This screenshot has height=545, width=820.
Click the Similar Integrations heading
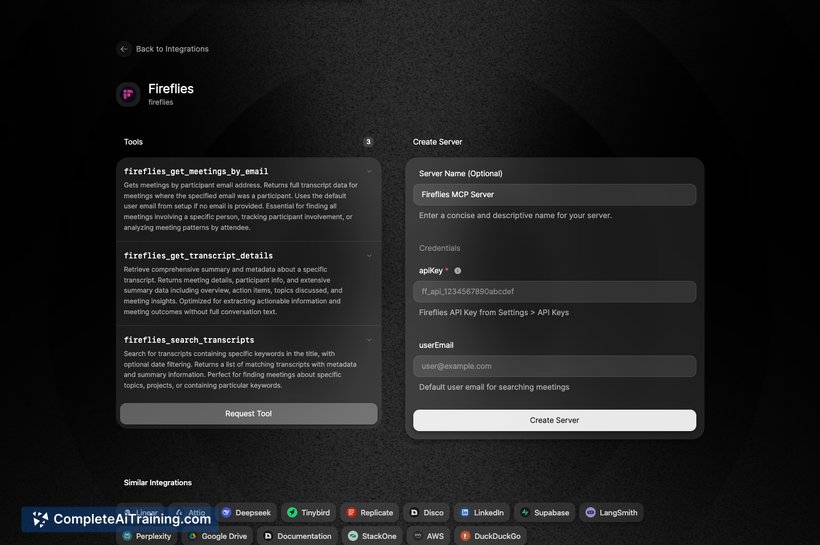click(158, 483)
